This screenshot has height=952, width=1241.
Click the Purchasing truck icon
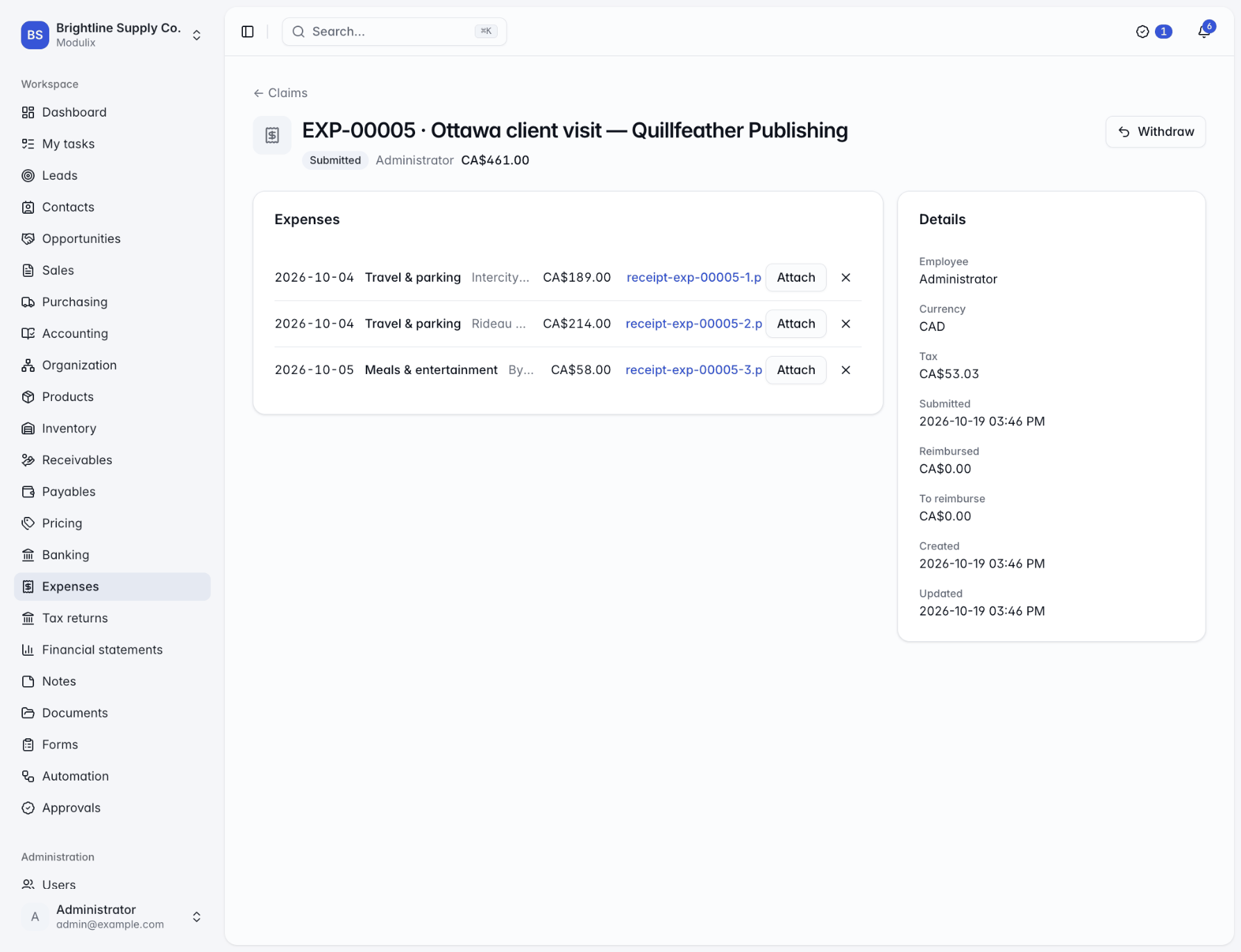tap(28, 302)
